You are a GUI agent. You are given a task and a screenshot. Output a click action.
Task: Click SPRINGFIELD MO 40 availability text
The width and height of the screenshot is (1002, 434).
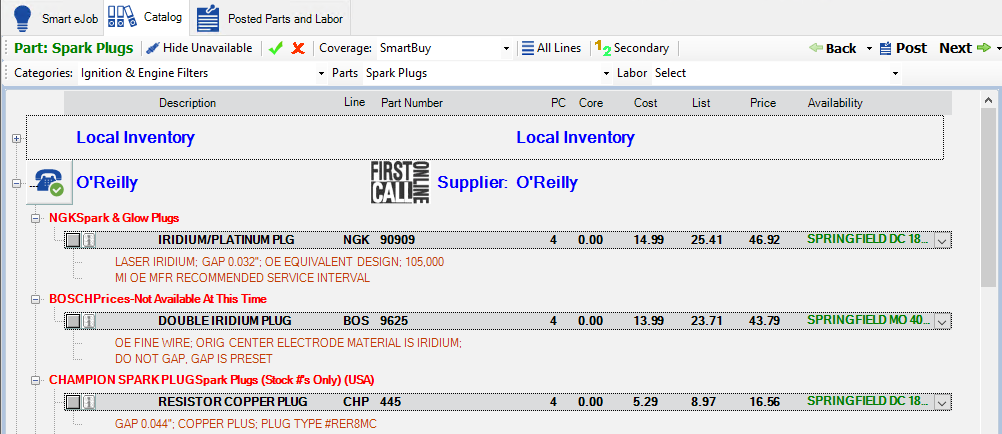868,320
